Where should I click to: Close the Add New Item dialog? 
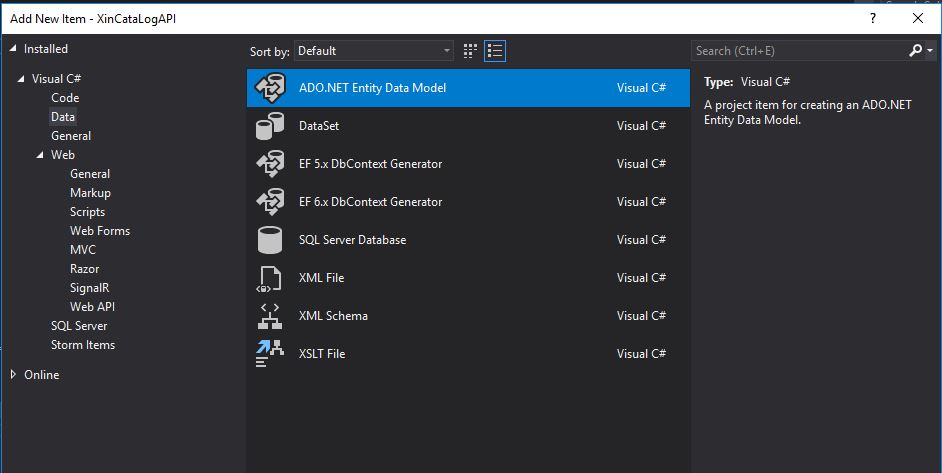coord(918,19)
